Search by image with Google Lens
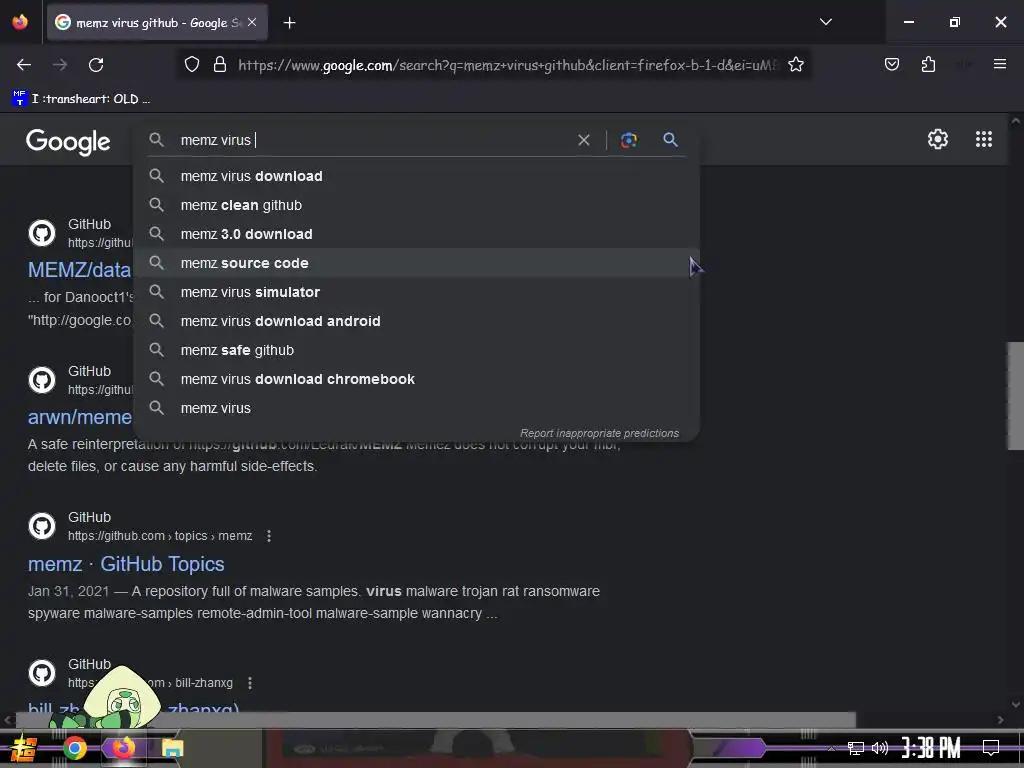This screenshot has width=1024, height=768. [628, 140]
